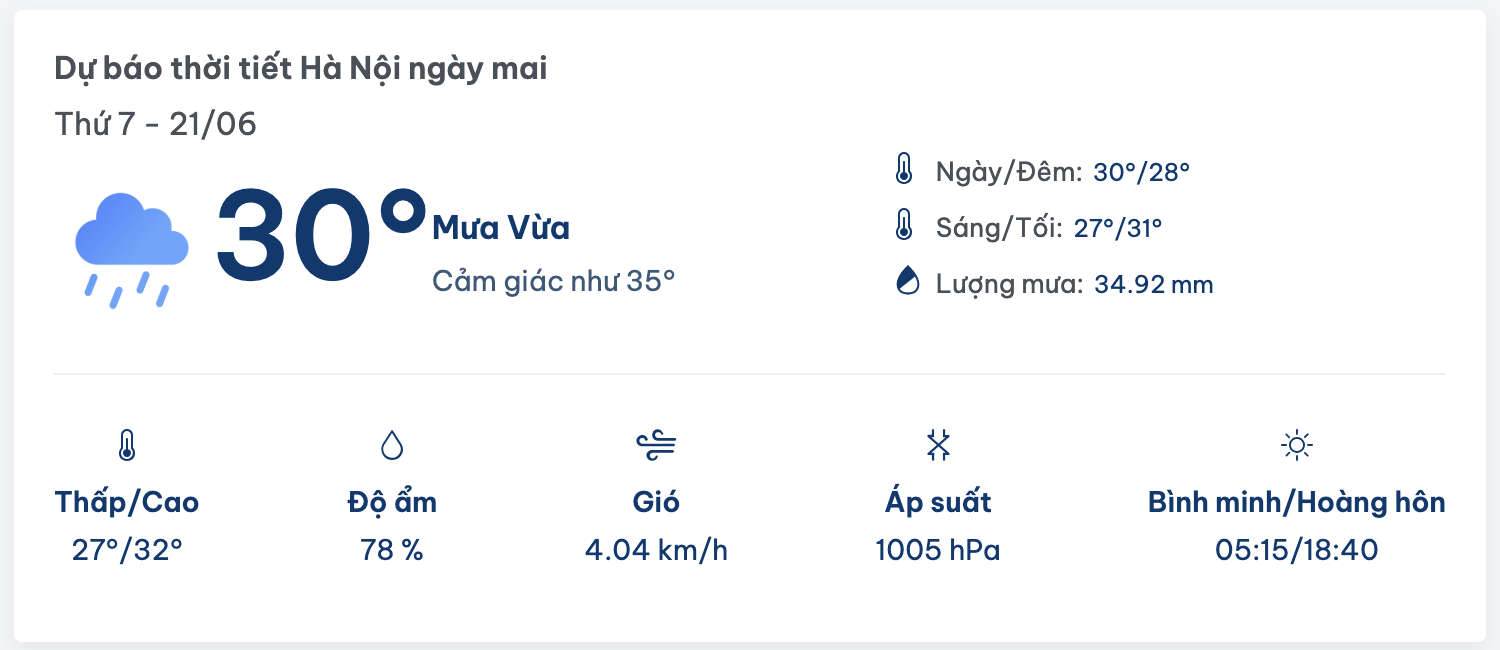The image size is (1500, 650).
Task: Click the water drop icon above Độ ẩm
Action: (x=392, y=445)
